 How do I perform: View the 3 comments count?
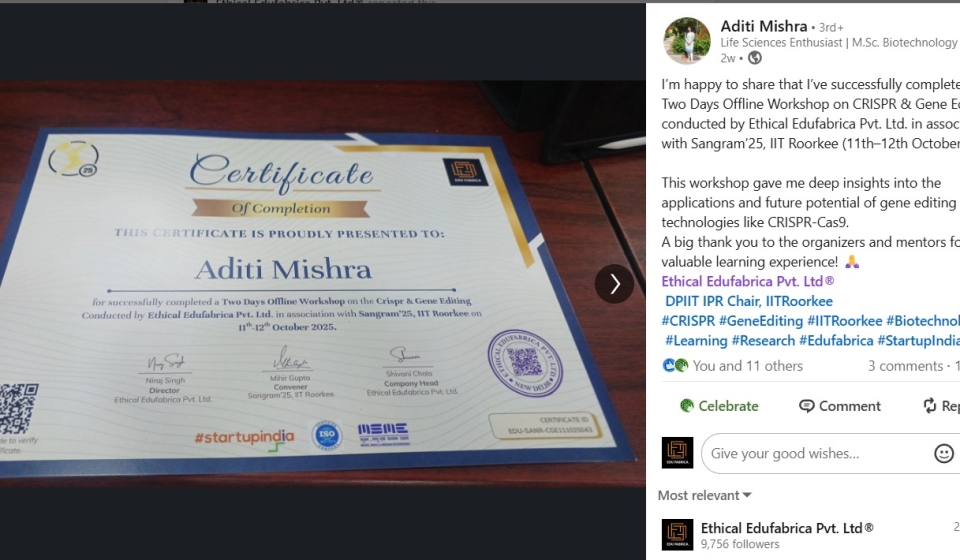click(x=905, y=366)
